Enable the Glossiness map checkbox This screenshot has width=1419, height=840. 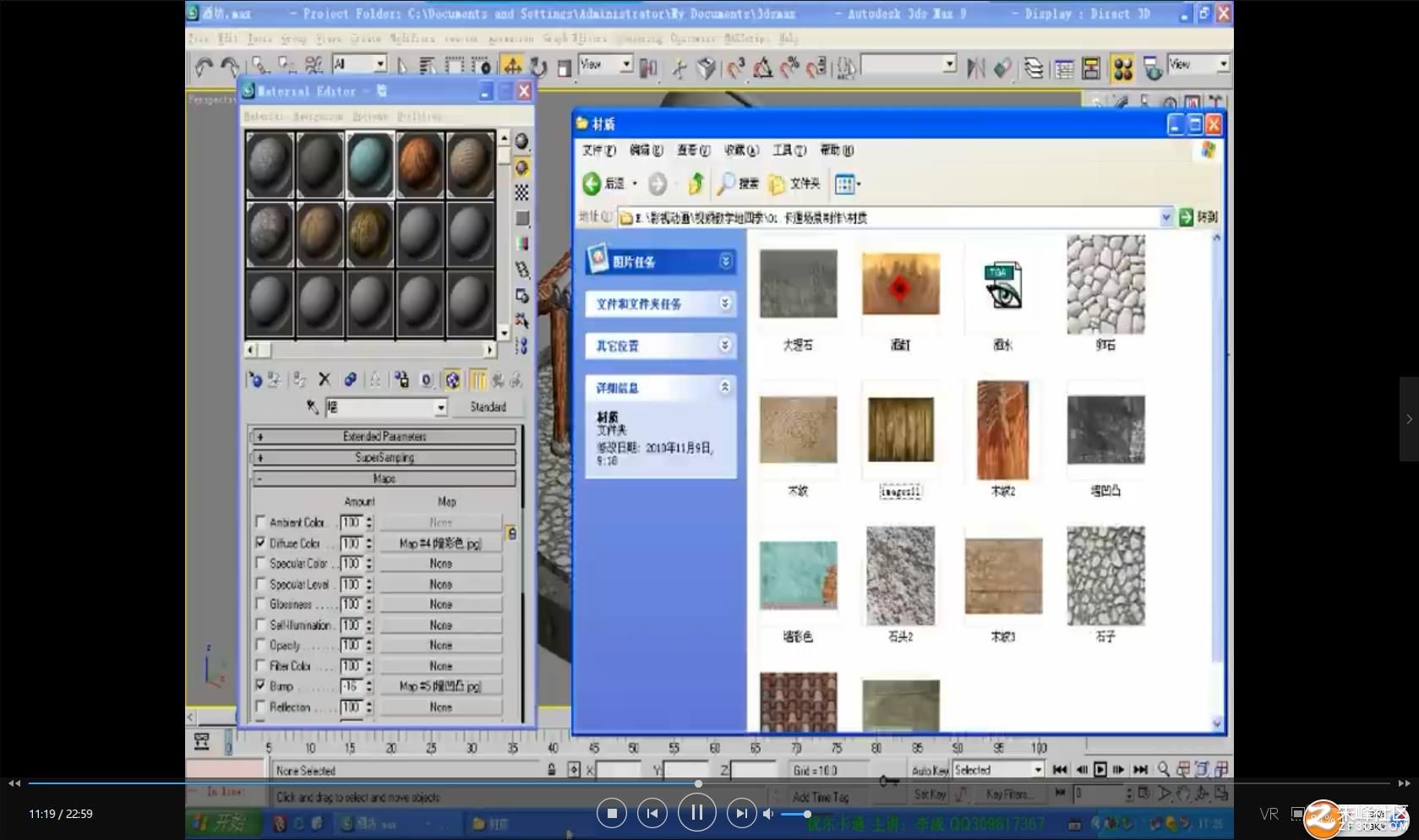point(260,604)
